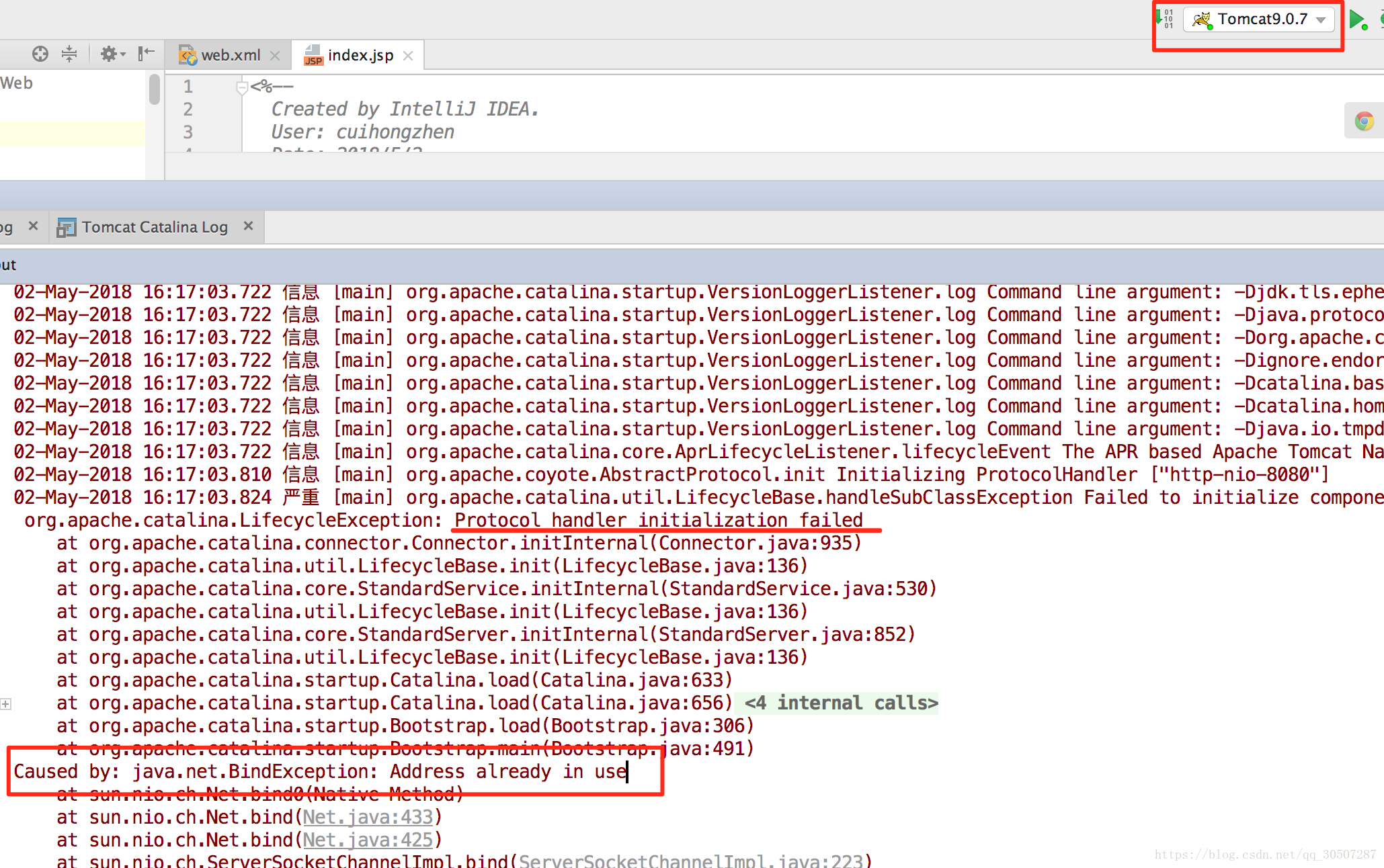The image size is (1384, 868).
Task: Click line number 3 in the editor gutter
Action: (188, 132)
